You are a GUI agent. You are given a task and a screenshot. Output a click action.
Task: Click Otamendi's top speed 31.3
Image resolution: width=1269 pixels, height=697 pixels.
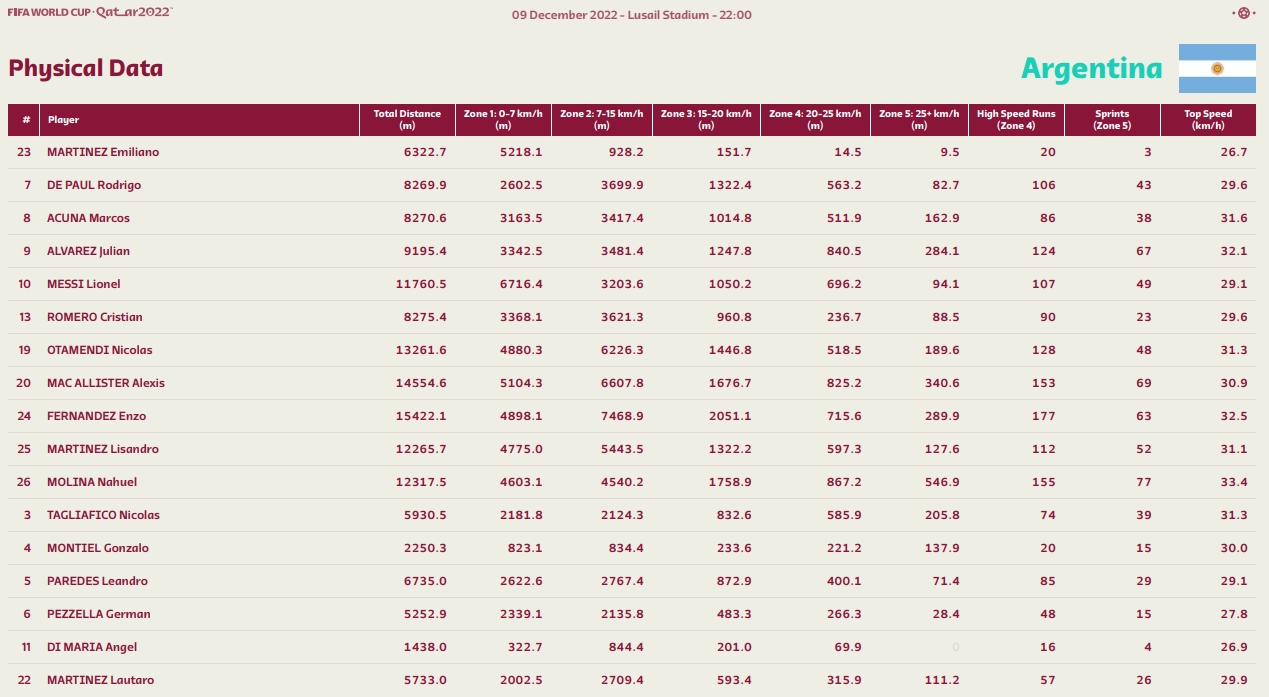pos(1235,350)
